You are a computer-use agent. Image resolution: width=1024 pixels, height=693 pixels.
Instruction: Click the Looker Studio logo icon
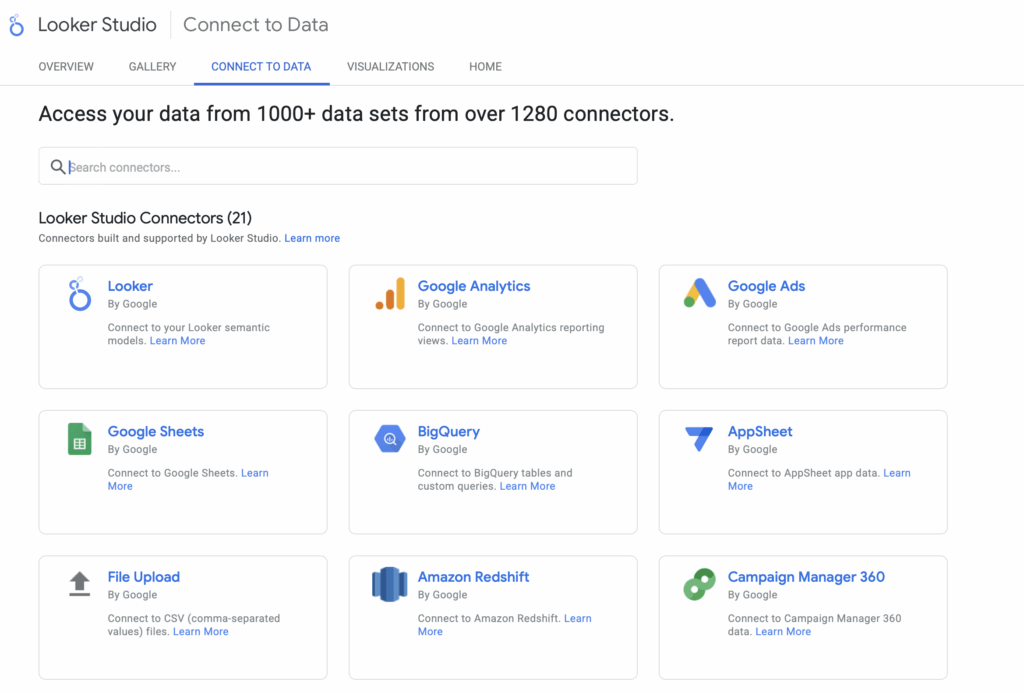tap(16, 26)
